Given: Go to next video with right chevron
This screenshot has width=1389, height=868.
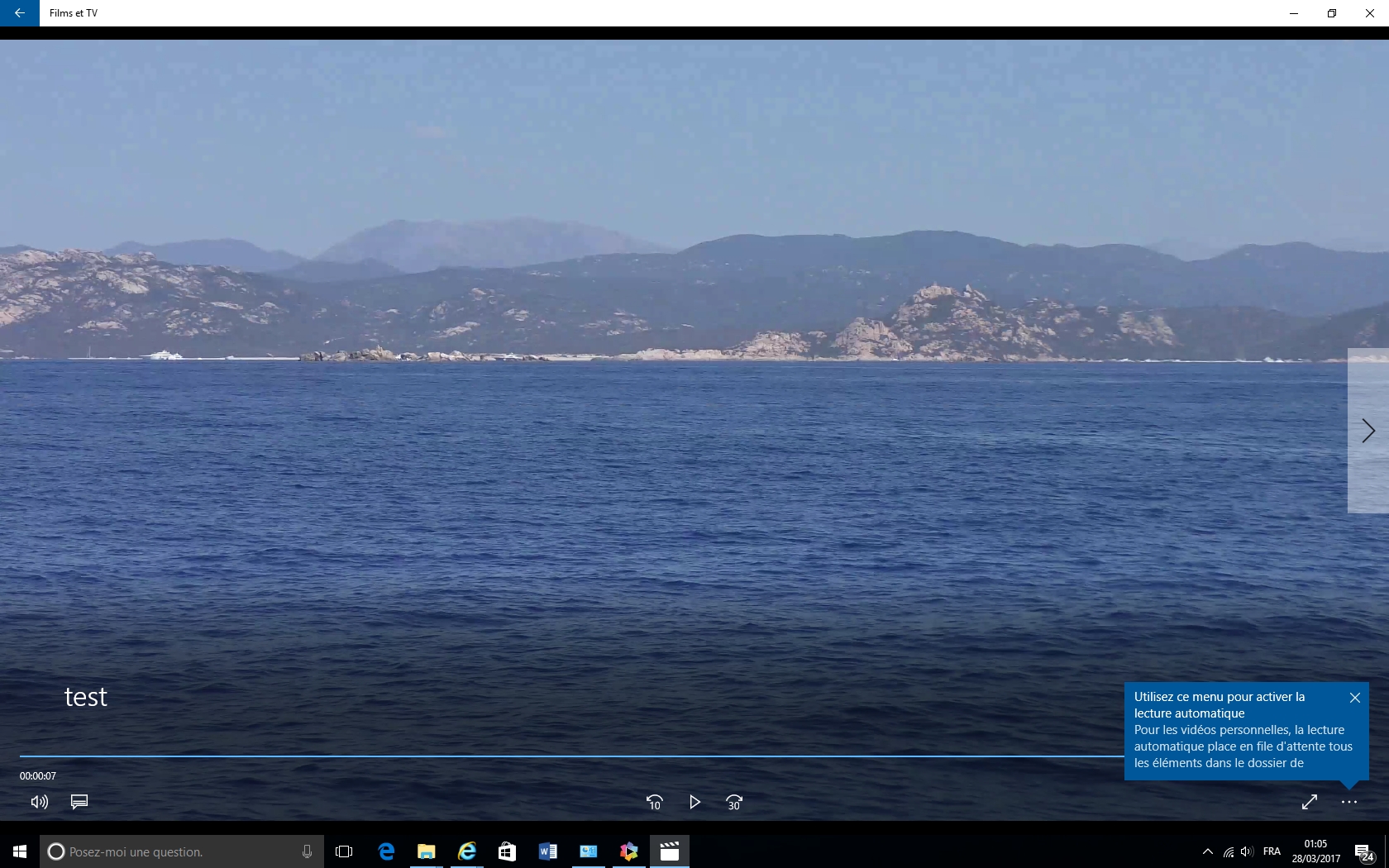Looking at the screenshot, I should [1368, 430].
